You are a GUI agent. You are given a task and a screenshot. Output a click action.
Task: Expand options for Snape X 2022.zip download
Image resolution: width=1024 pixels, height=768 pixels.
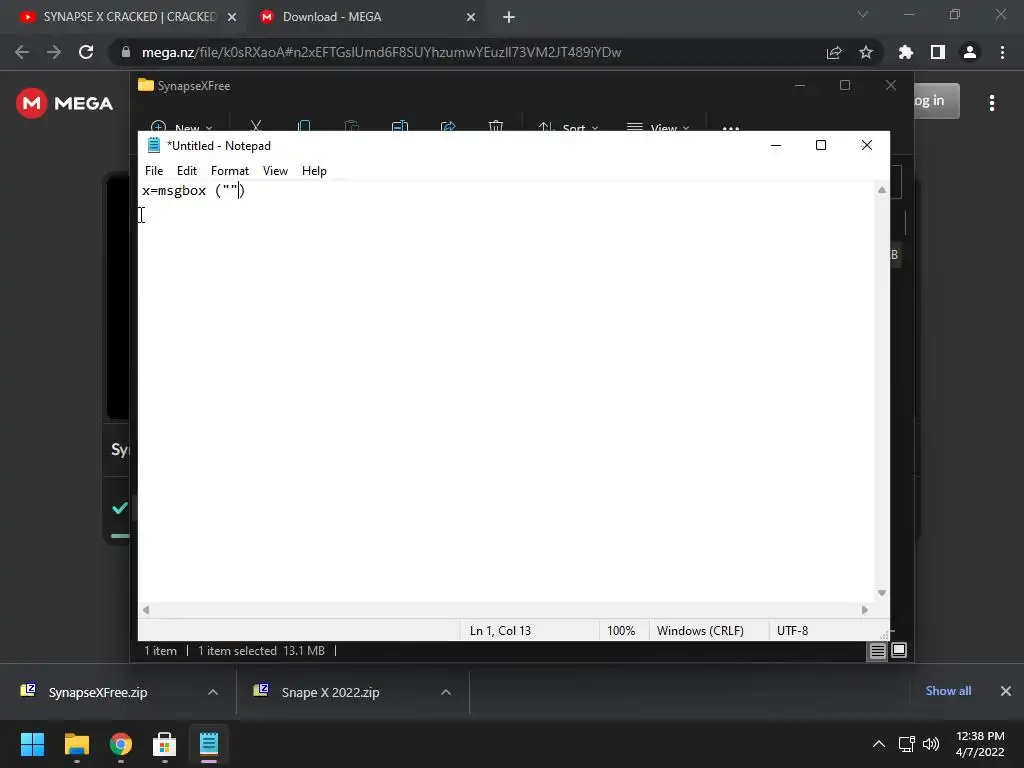pos(446,692)
